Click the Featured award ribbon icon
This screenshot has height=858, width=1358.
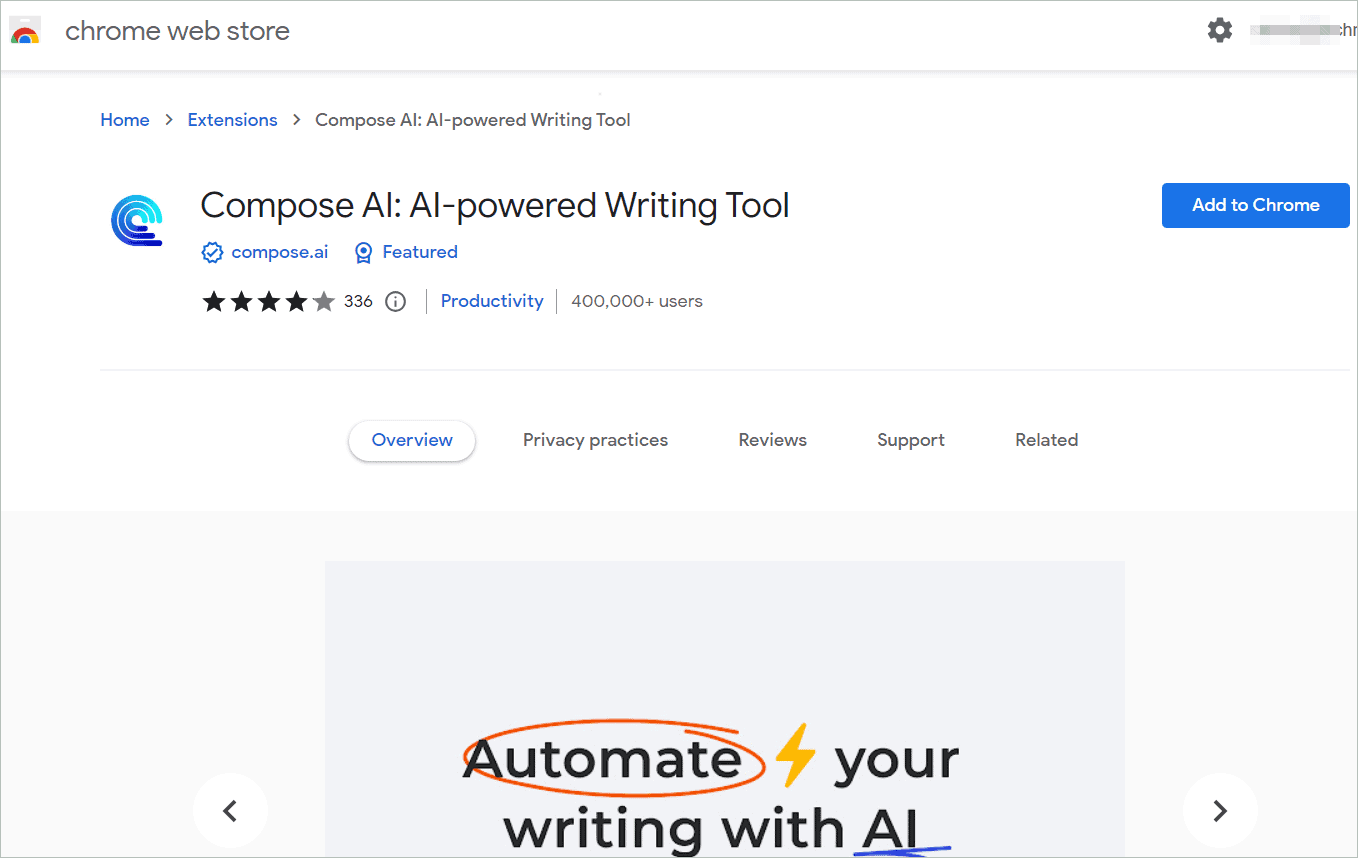pos(364,253)
